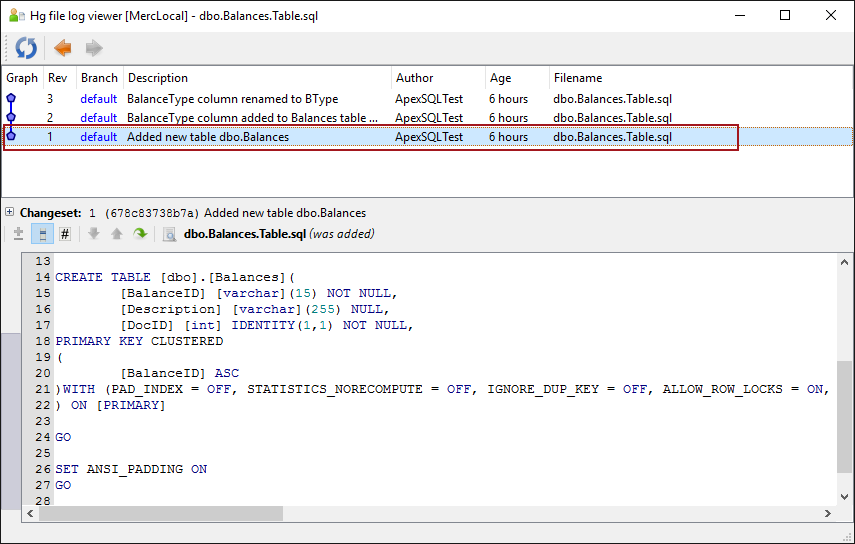Click the Hg file log window icon
The height and width of the screenshot is (544, 855).
tap(15, 15)
